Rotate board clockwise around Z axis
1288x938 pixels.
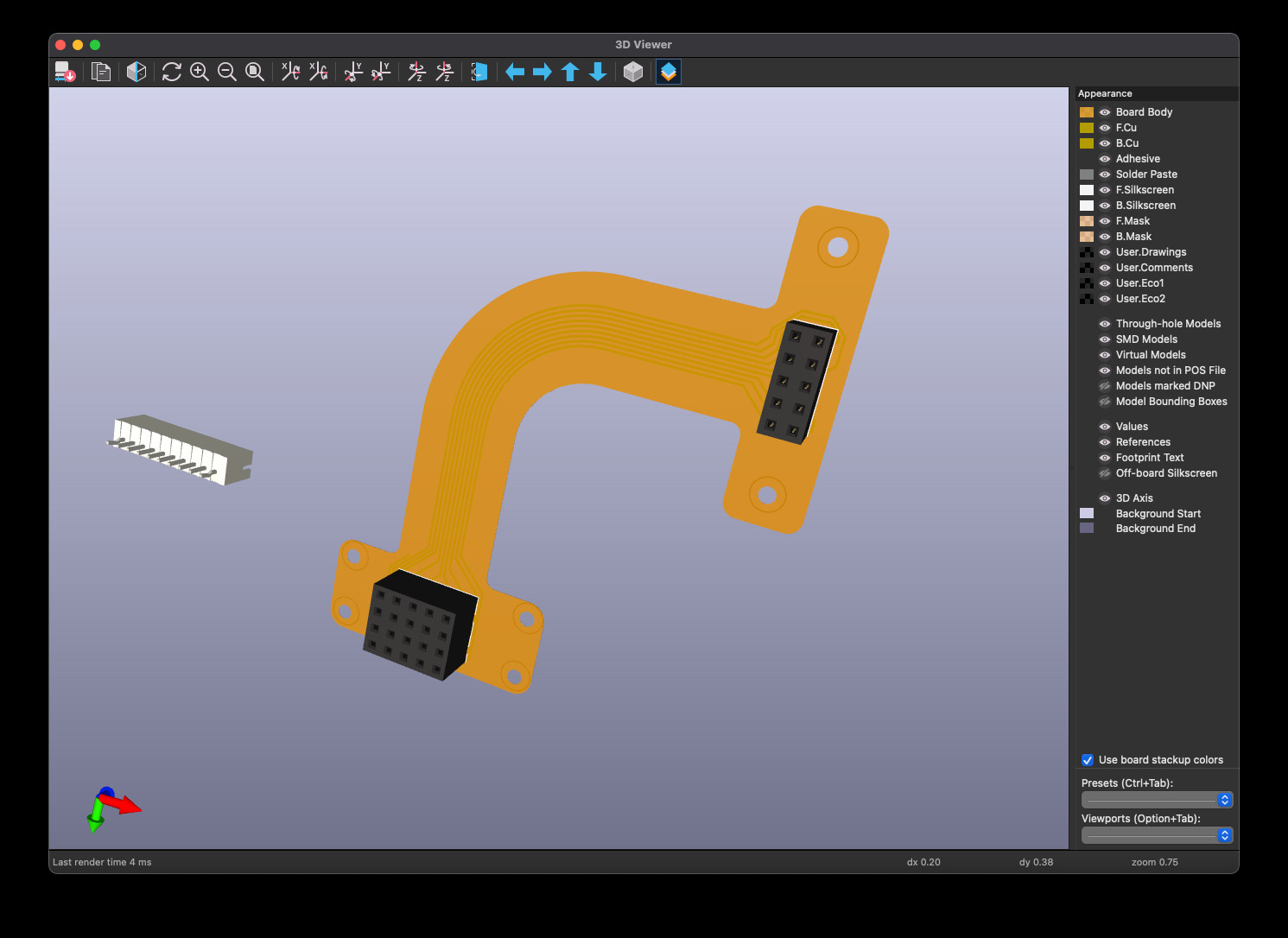417,72
